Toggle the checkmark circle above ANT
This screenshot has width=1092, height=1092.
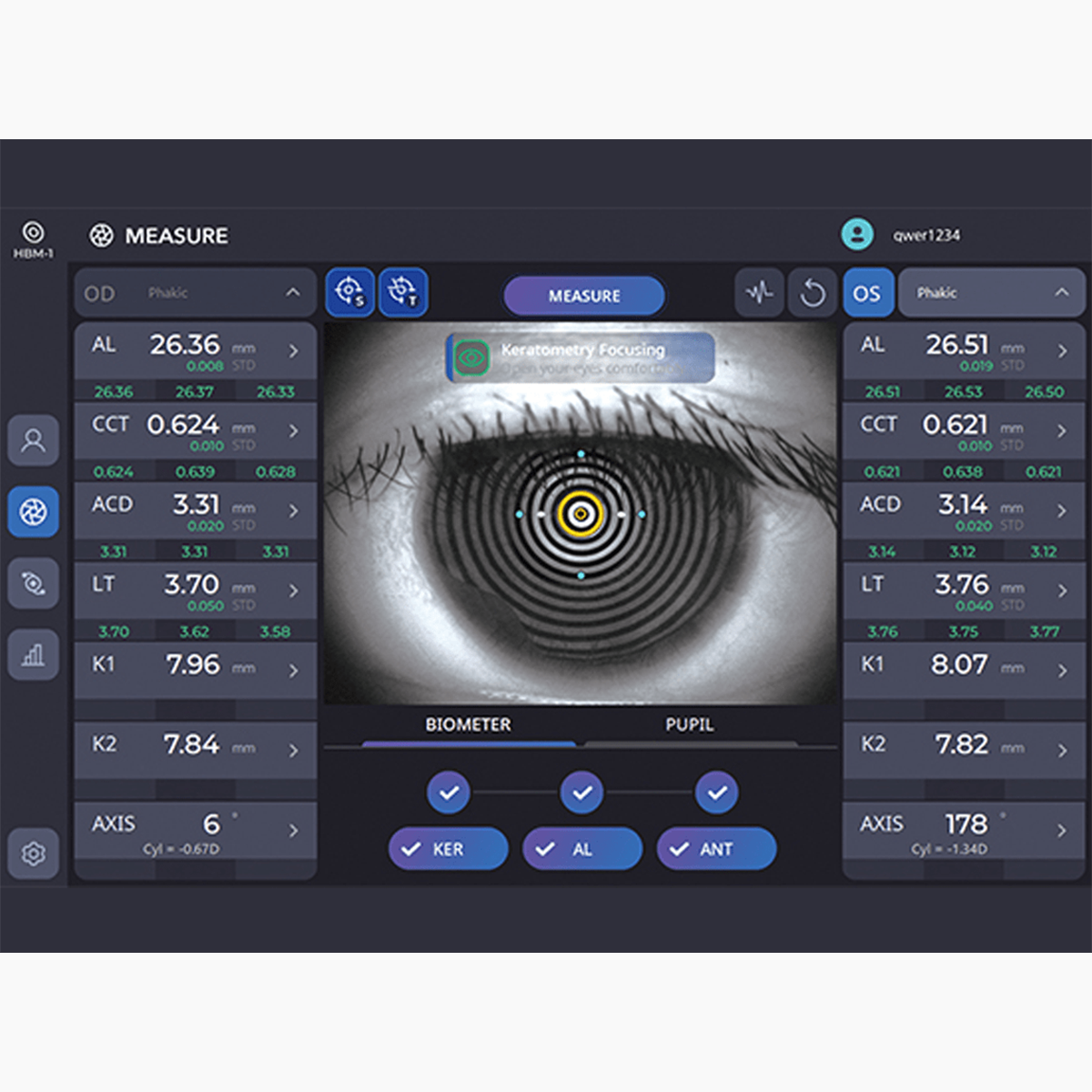pyautogui.click(x=717, y=793)
